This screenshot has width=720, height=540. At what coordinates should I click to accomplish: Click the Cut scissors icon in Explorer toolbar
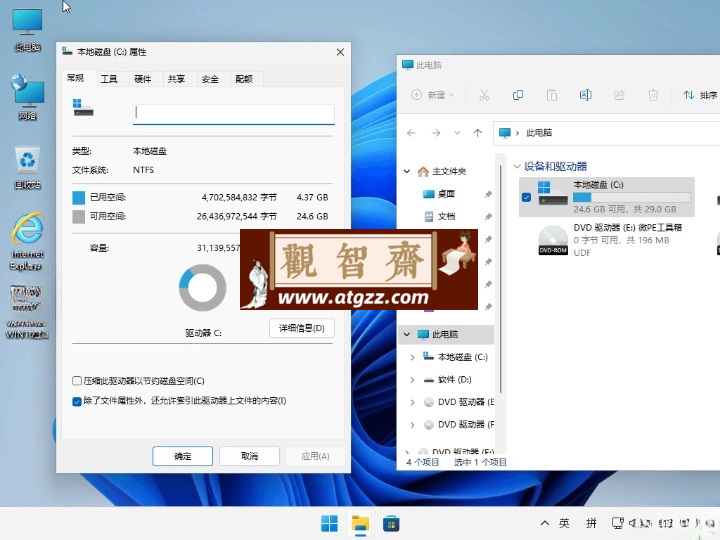click(484, 95)
